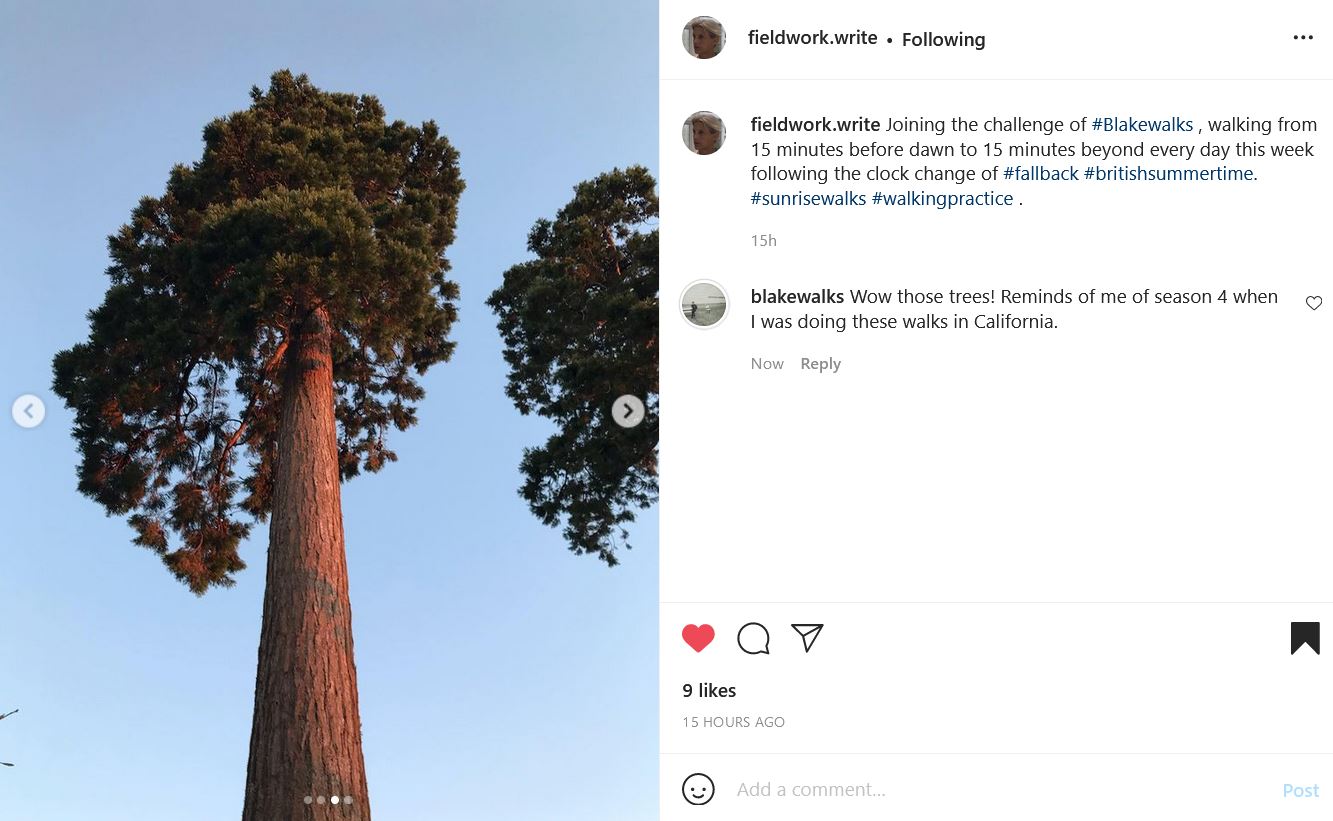Click the next arrow on the photo carousel

pos(627,411)
